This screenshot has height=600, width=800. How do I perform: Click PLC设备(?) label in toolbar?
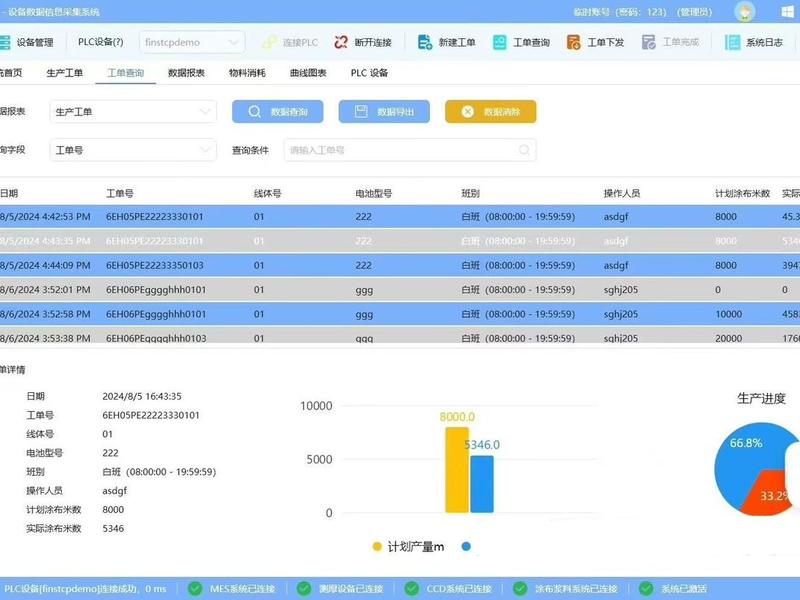pos(101,42)
